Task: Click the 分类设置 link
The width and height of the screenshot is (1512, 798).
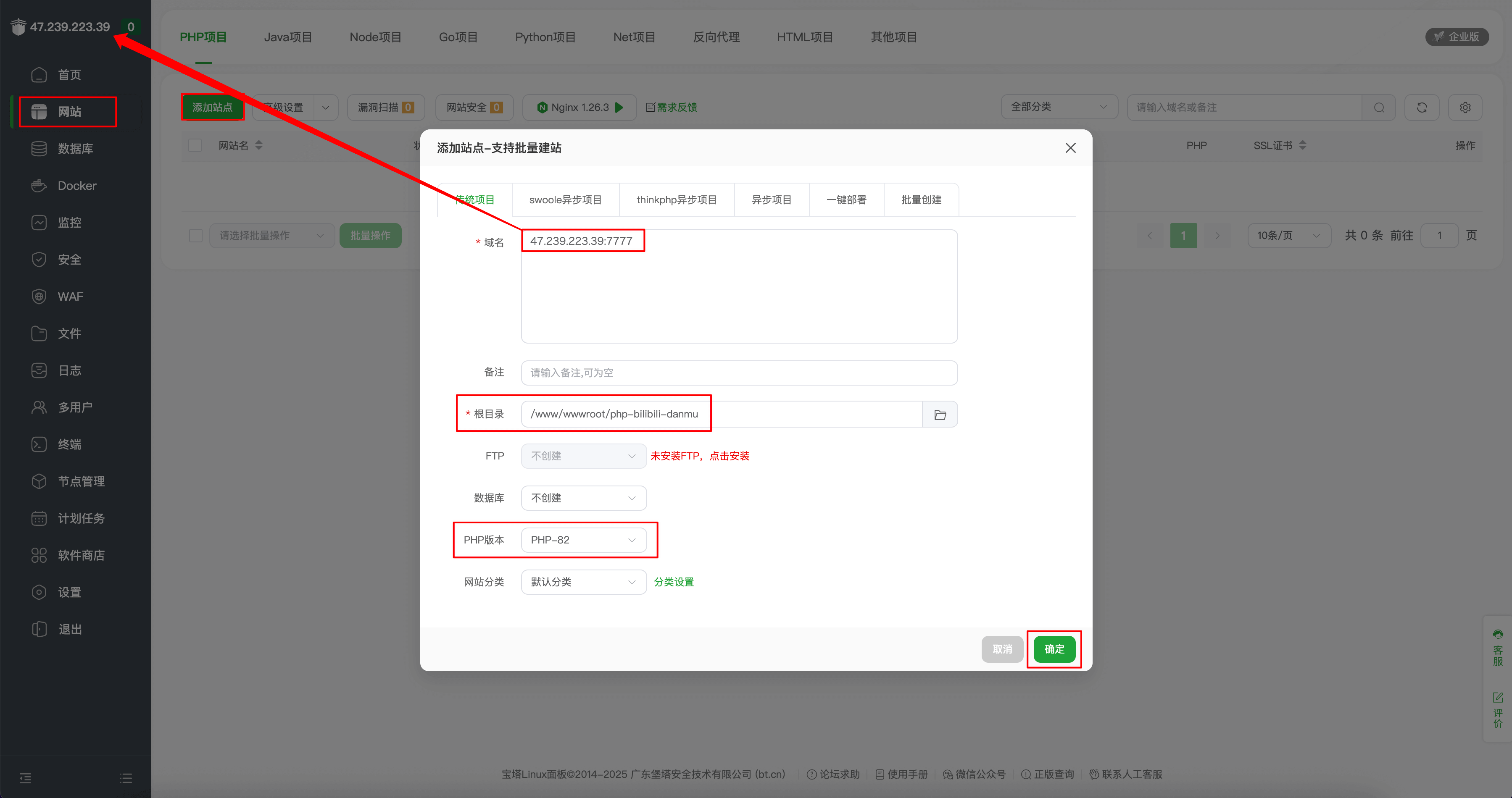Action: pyautogui.click(x=674, y=581)
